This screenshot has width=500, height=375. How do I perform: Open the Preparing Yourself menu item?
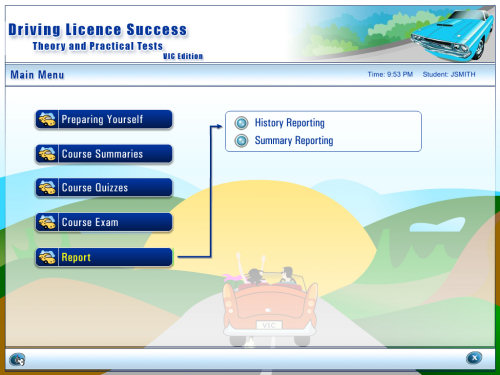(104, 119)
